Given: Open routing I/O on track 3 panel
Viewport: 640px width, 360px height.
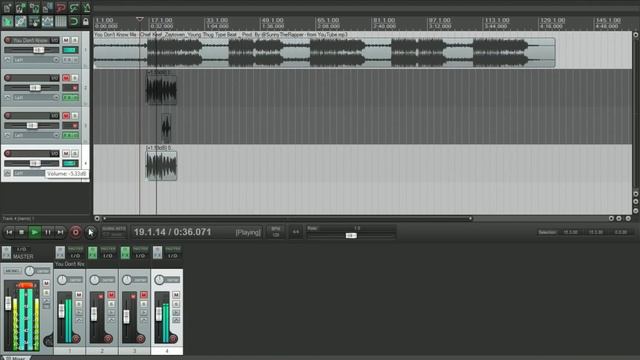Looking at the screenshot, I should point(55,116).
